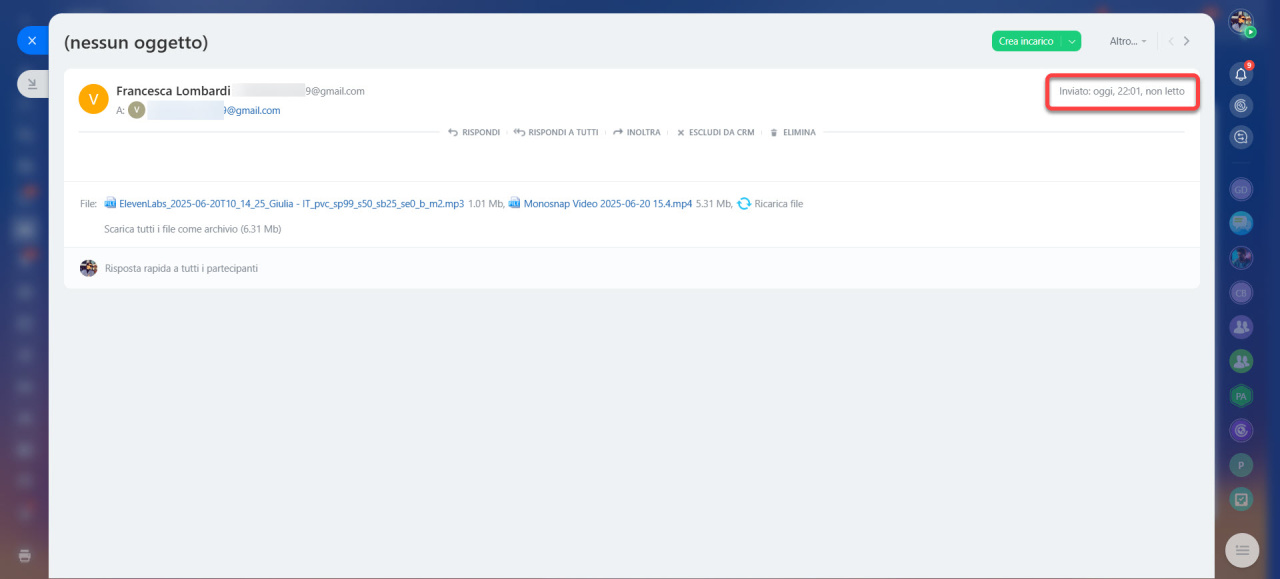Click the chat bubble icon in right bar

pos(1241,137)
